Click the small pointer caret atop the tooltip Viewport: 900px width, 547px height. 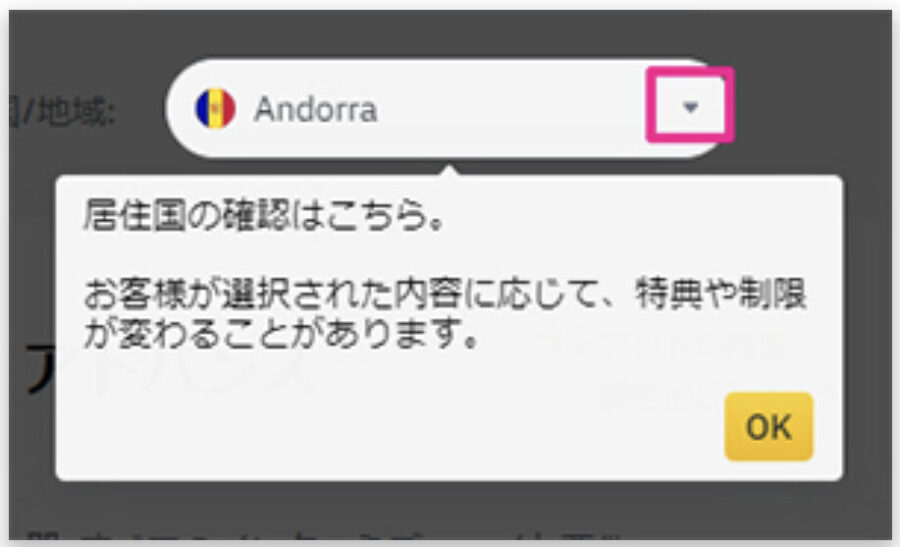click(450, 171)
